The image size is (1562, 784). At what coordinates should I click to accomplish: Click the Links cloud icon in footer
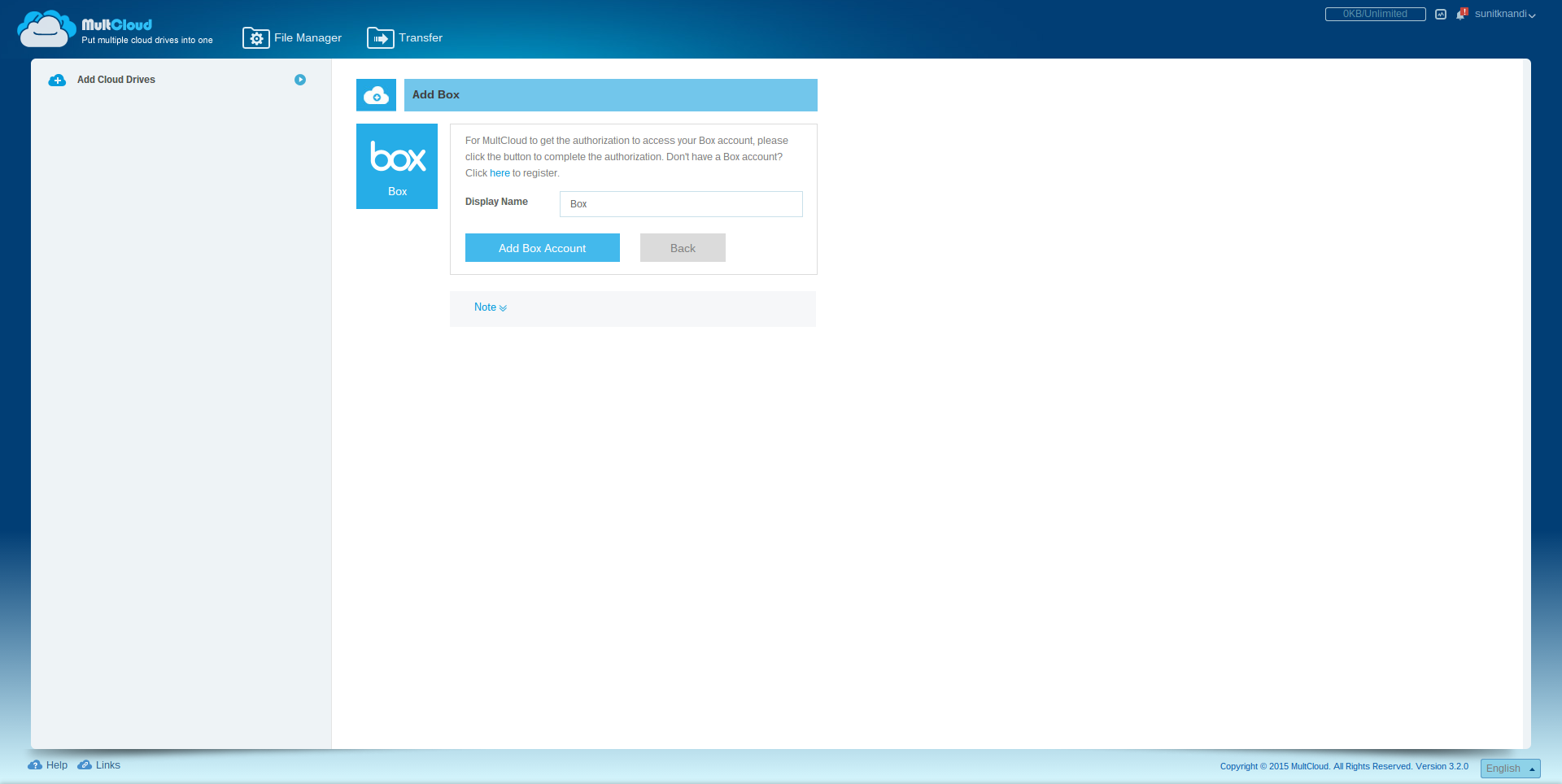[x=85, y=765]
